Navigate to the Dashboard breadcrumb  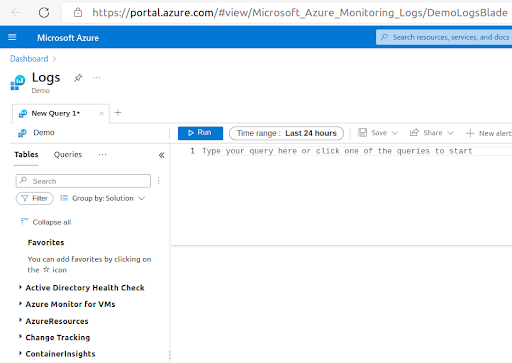[x=29, y=59]
